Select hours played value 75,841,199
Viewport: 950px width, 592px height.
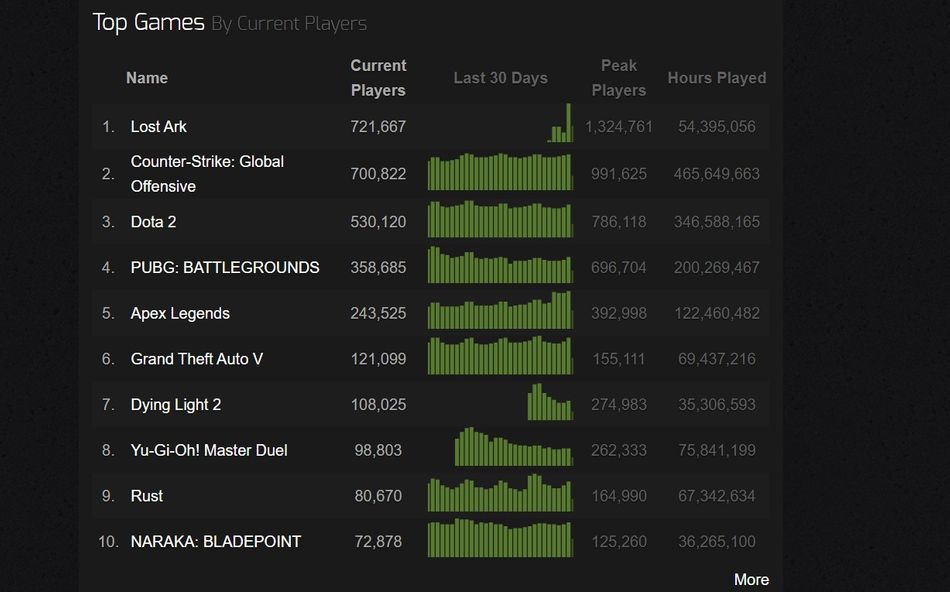pyautogui.click(x=717, y=450)
